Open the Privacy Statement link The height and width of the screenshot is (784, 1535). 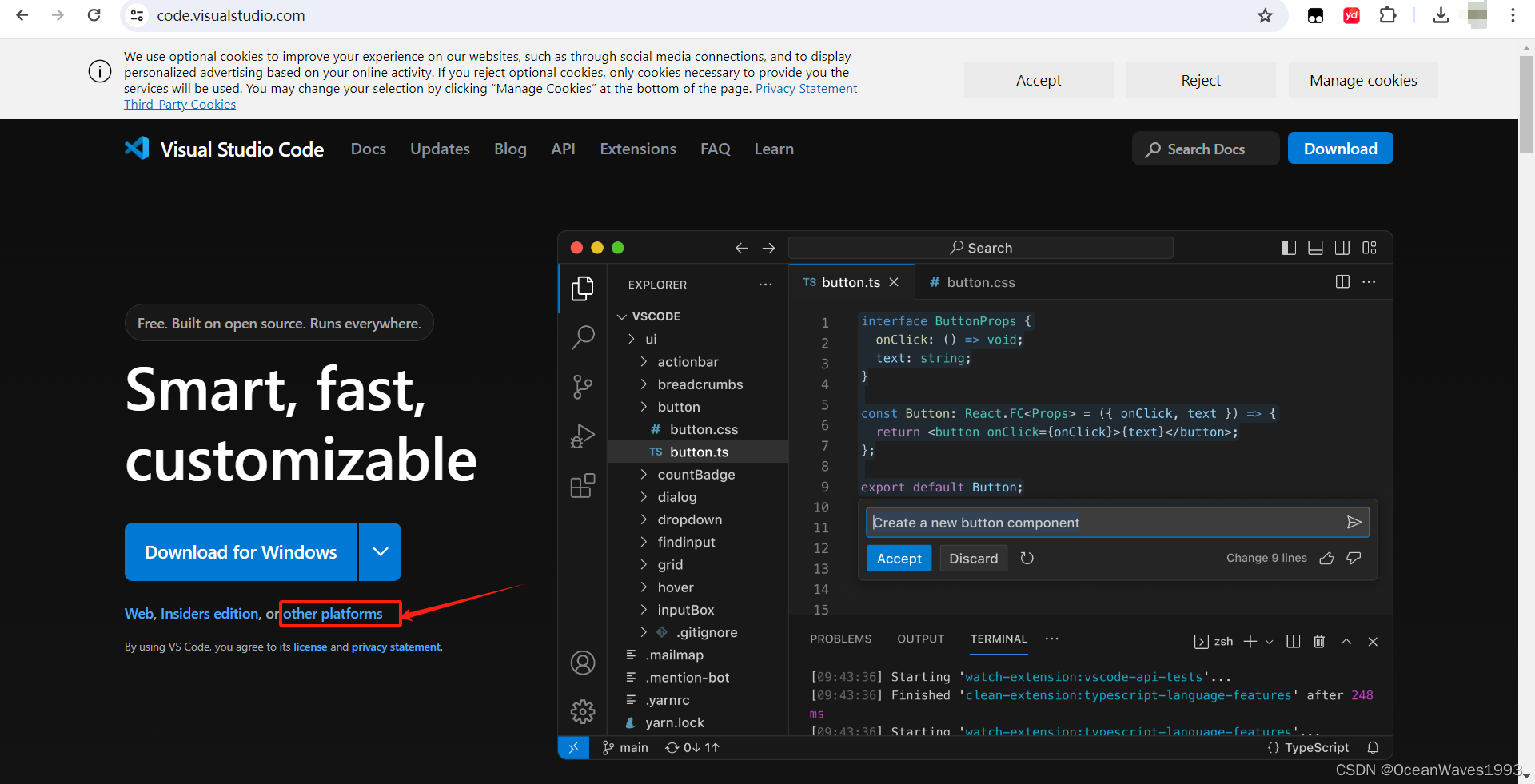point(806,88)
